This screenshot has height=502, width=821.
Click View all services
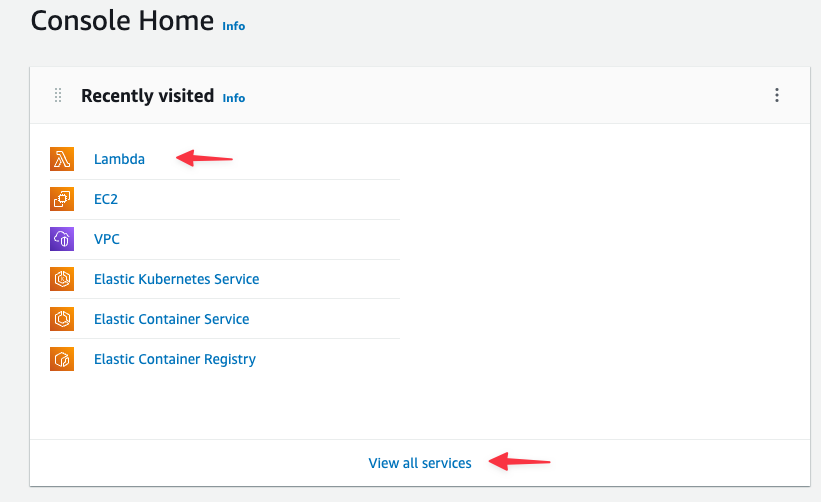pos(420,463)
